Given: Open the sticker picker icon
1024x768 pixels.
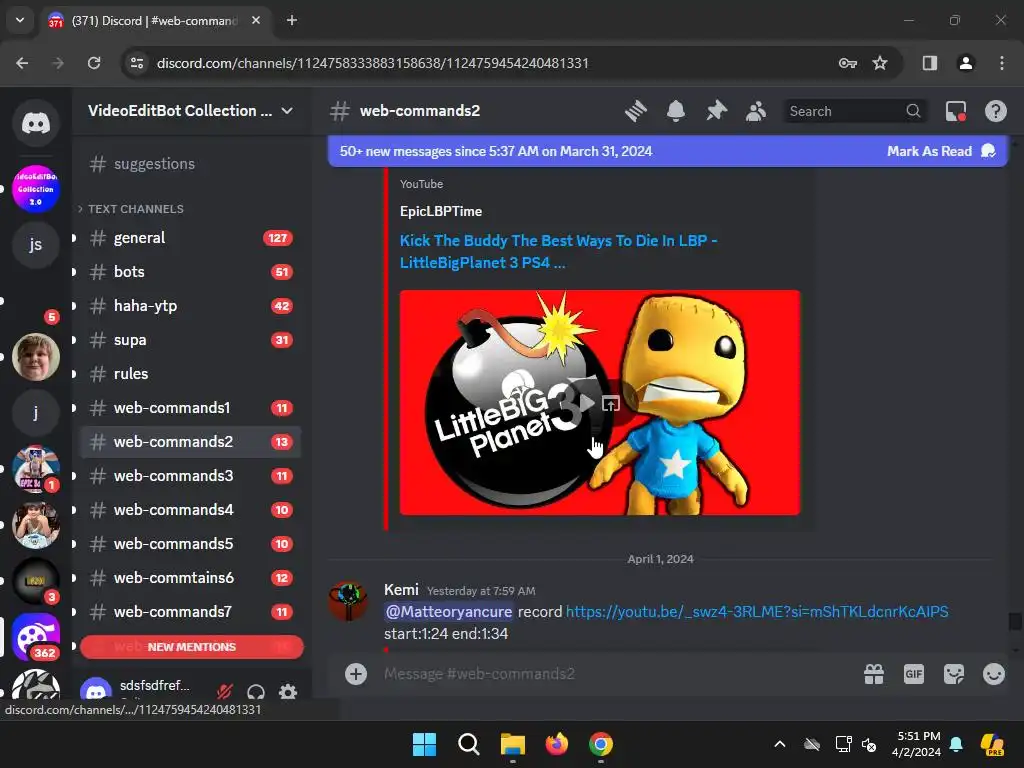Looking at the screenshot, I should point(953,673).
